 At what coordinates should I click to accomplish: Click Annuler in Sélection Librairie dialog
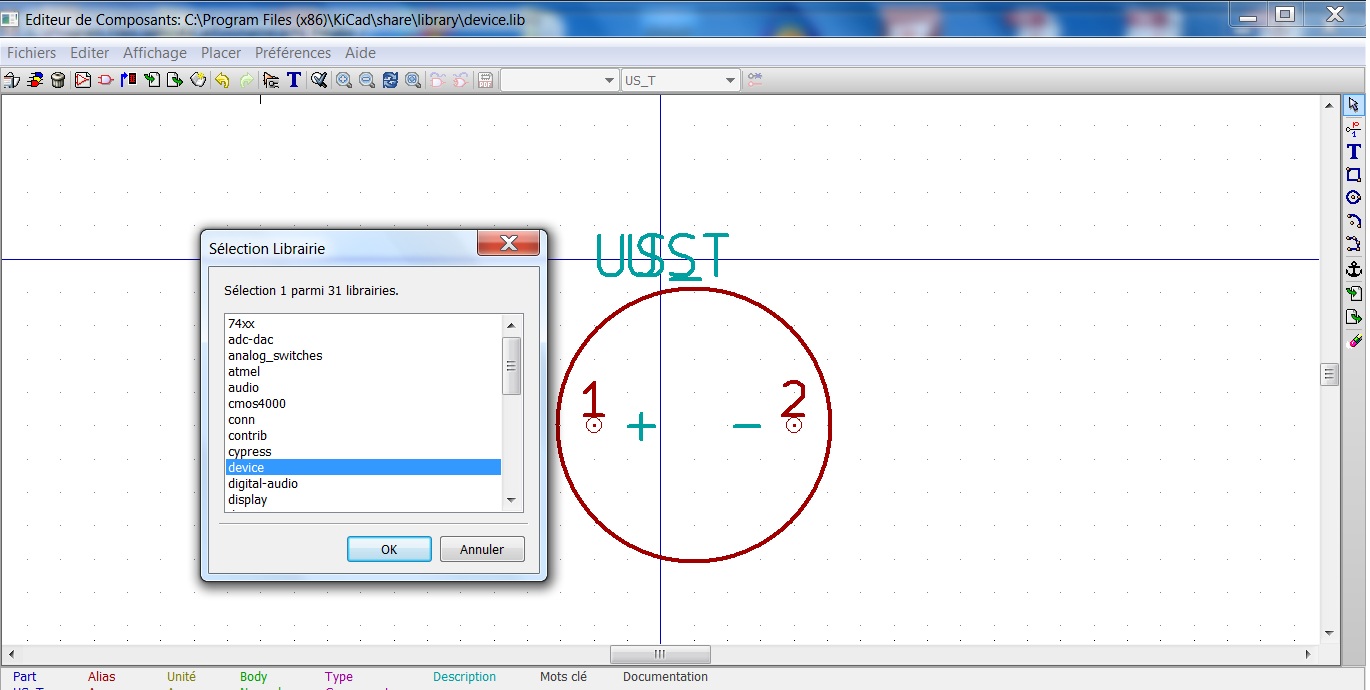click(482, 549)
